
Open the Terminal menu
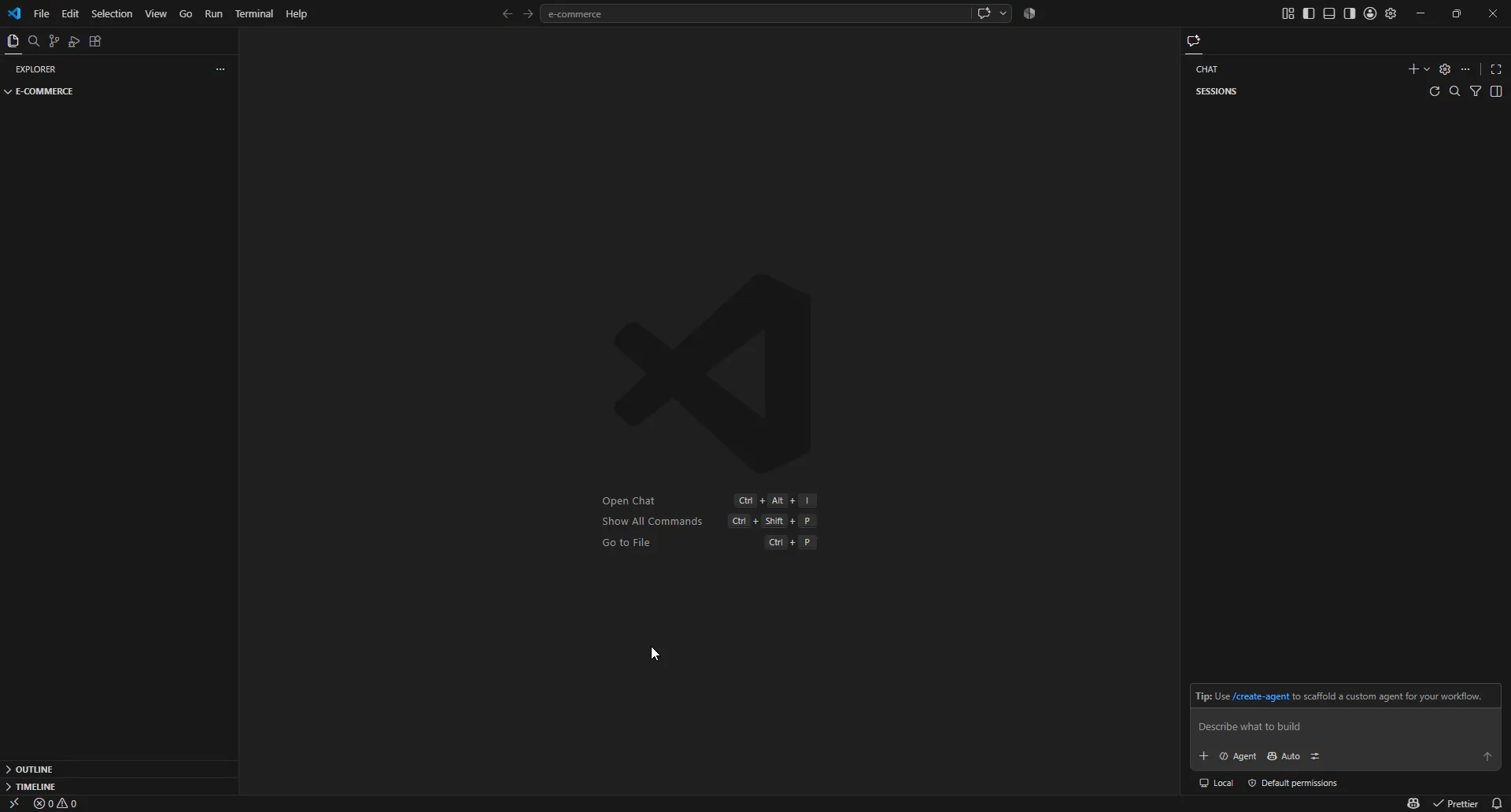pos(254,13)
